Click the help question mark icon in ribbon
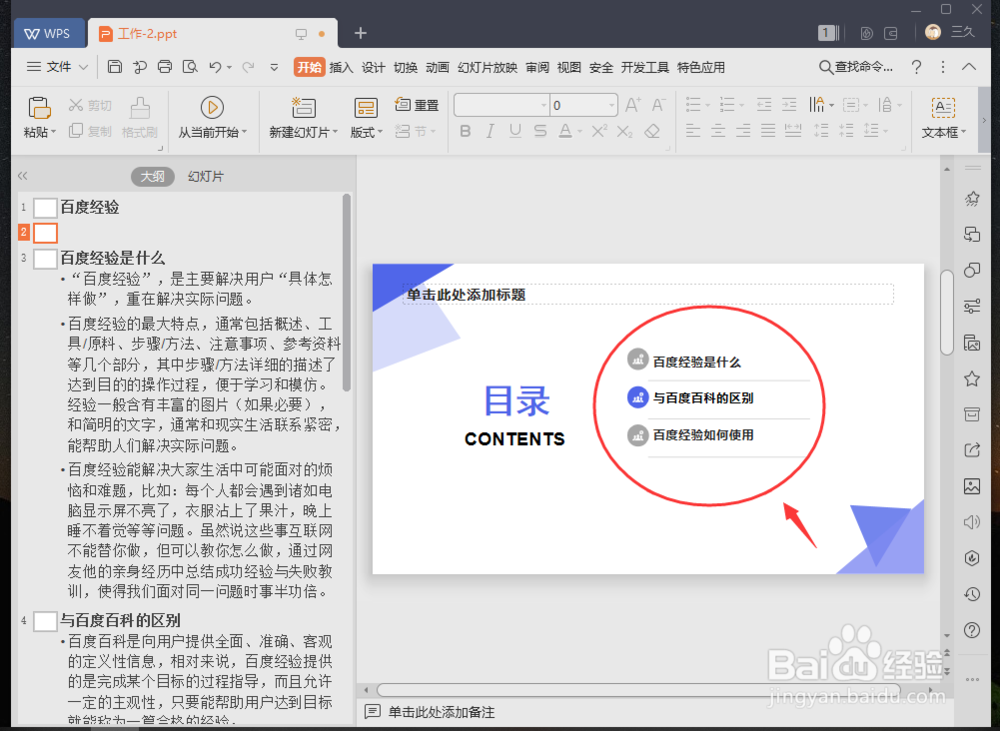The image size is (1000, 731). (x=916, y=67)
